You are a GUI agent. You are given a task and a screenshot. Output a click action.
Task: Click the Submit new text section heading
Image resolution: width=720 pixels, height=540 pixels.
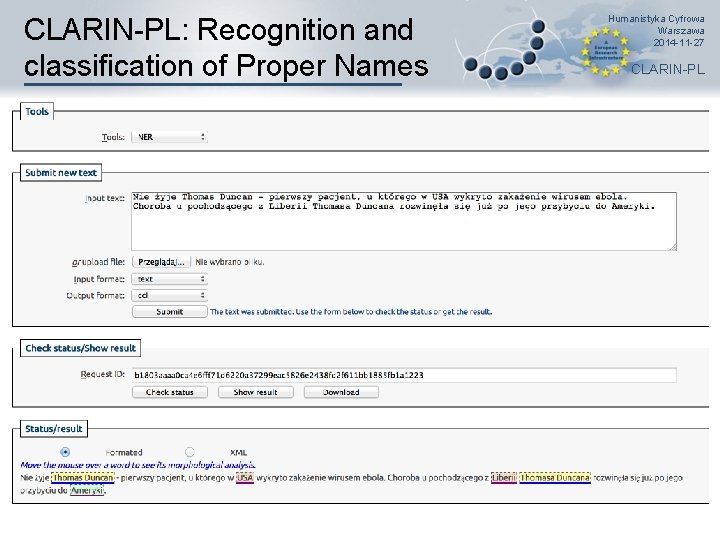61,173
